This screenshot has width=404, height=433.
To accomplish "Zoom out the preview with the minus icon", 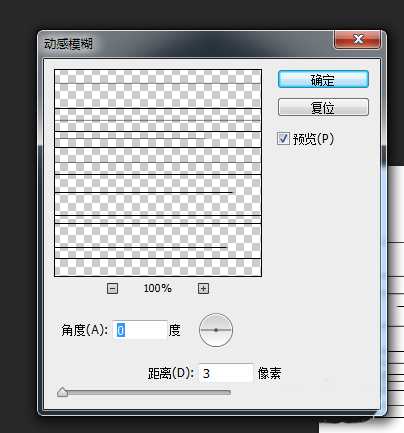I will pos(112,288).
